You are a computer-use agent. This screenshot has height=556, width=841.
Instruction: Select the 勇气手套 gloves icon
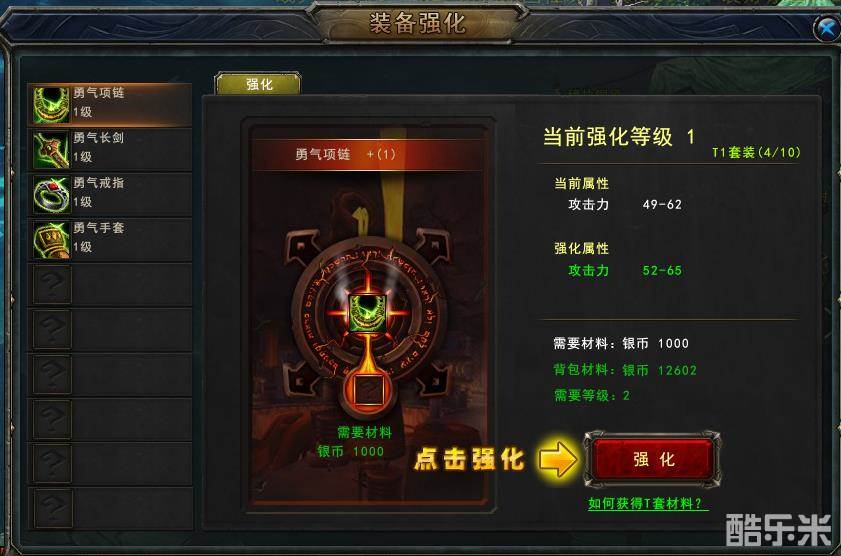51,240
